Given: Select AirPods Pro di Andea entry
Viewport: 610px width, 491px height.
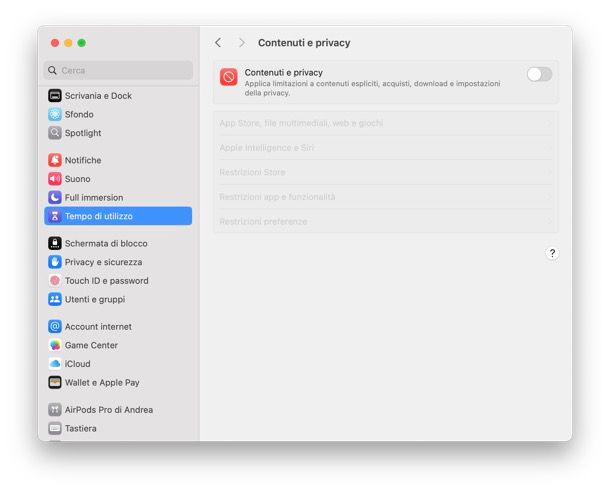Looking at the screenshot, I should coord(109,410).
